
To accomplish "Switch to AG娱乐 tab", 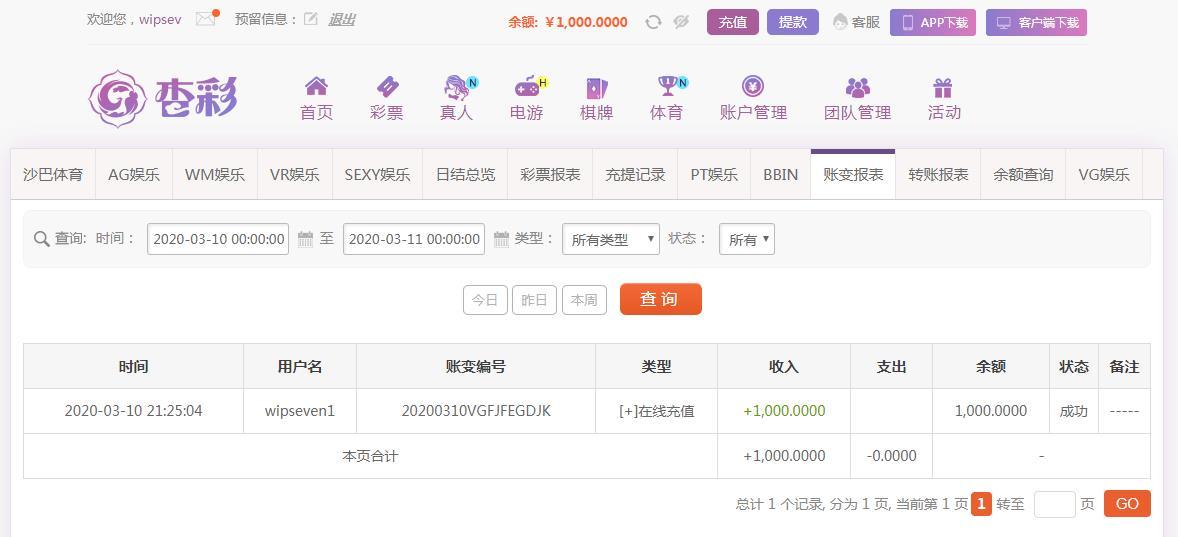I will coord(134,175).
